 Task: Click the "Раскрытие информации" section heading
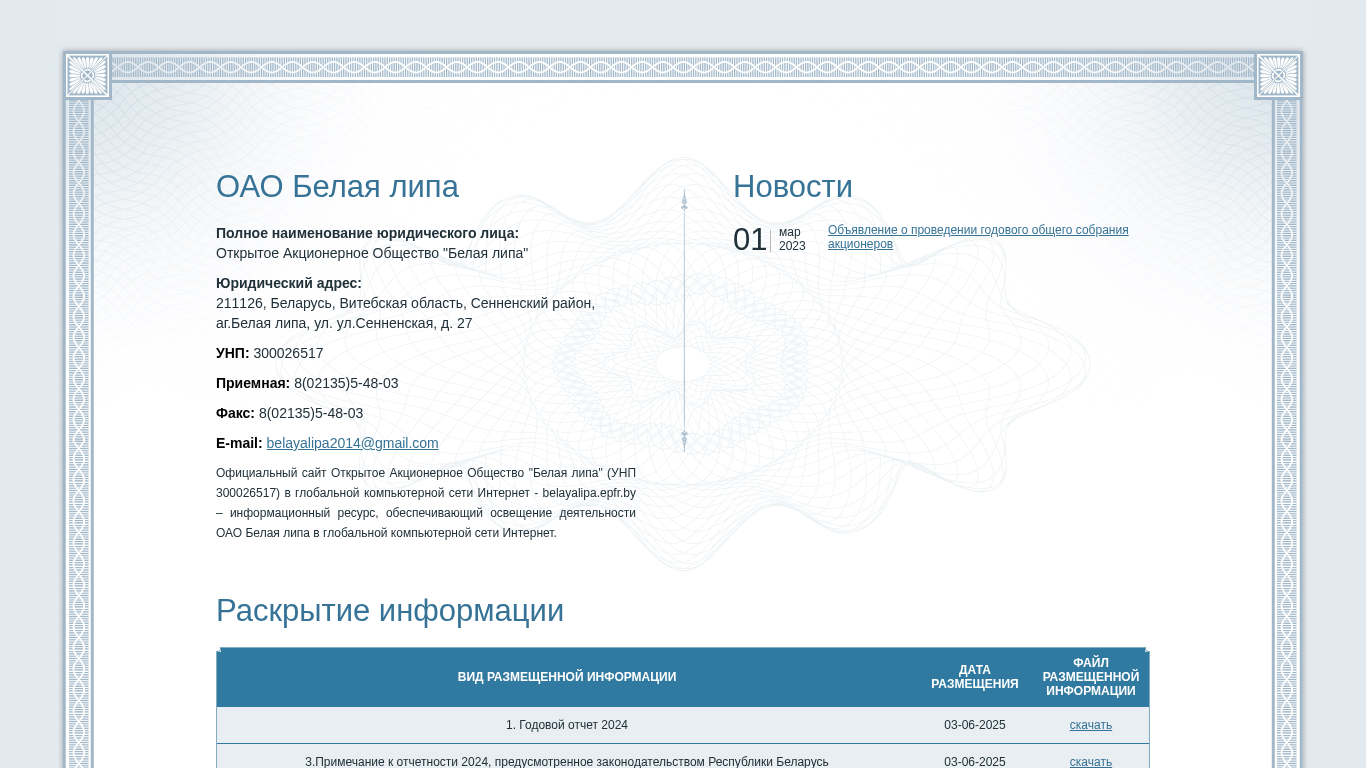(x=390, y=610)
